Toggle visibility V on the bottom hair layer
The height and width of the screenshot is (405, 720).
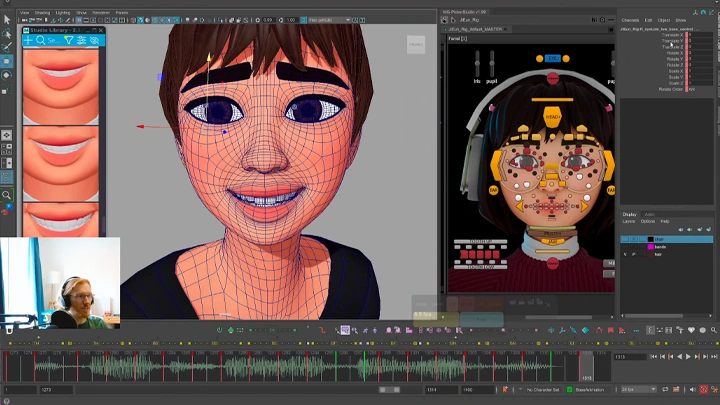point(626,255)
